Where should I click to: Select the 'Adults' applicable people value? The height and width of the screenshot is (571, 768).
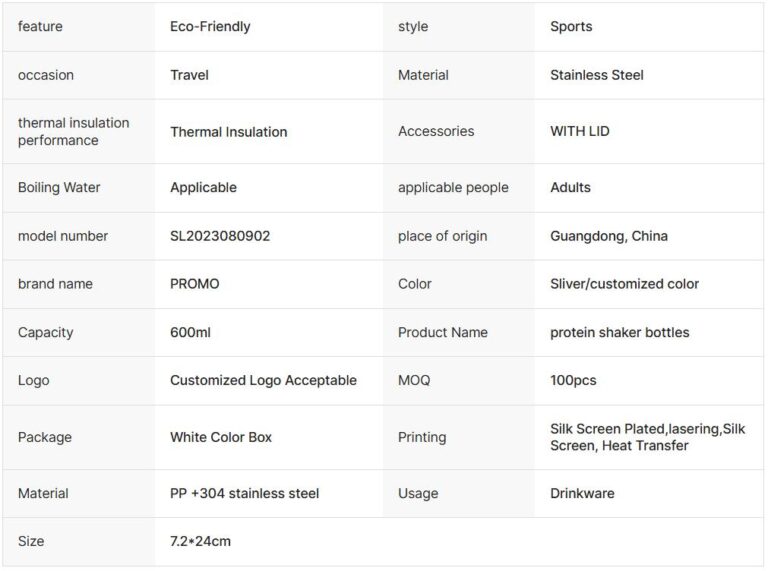(570, 188)
